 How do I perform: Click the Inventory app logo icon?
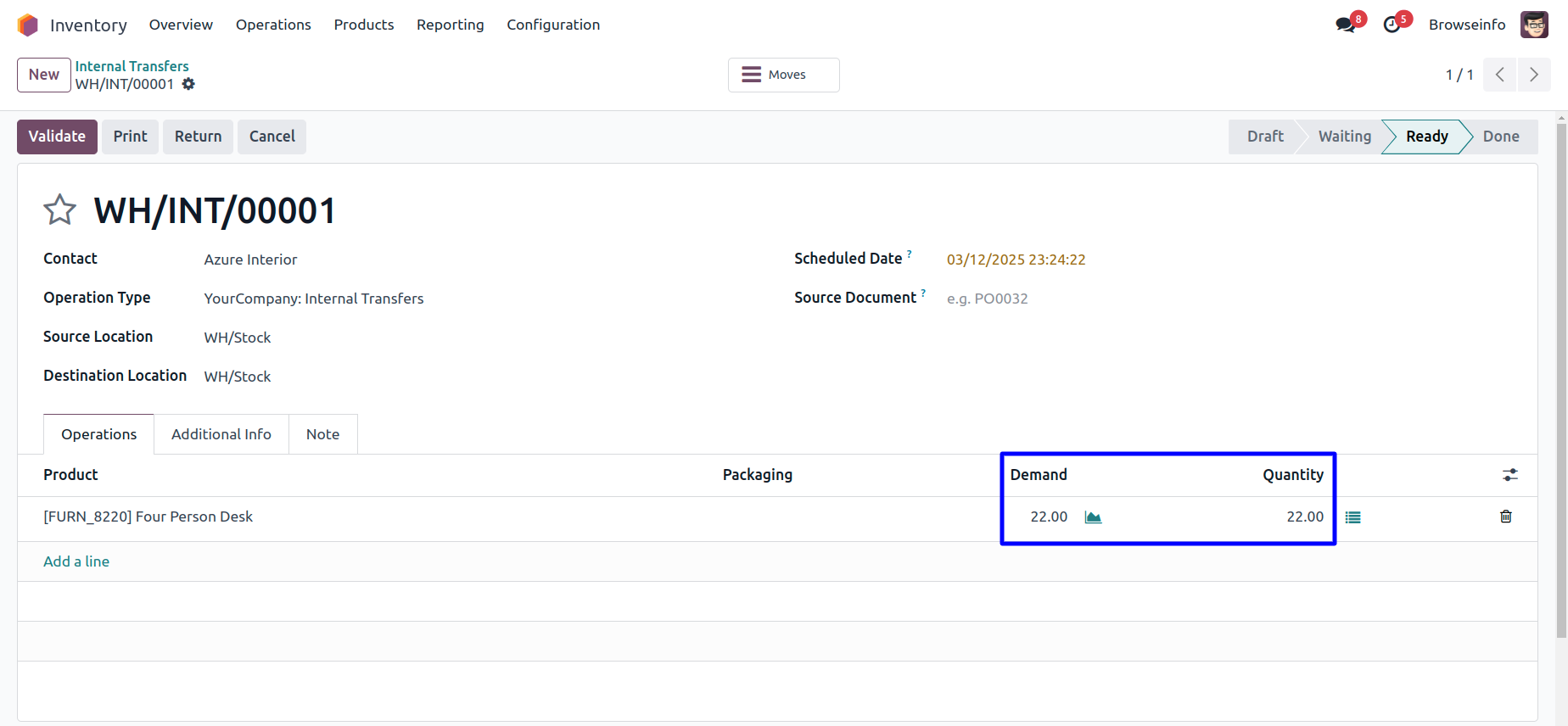click(28, 25)
